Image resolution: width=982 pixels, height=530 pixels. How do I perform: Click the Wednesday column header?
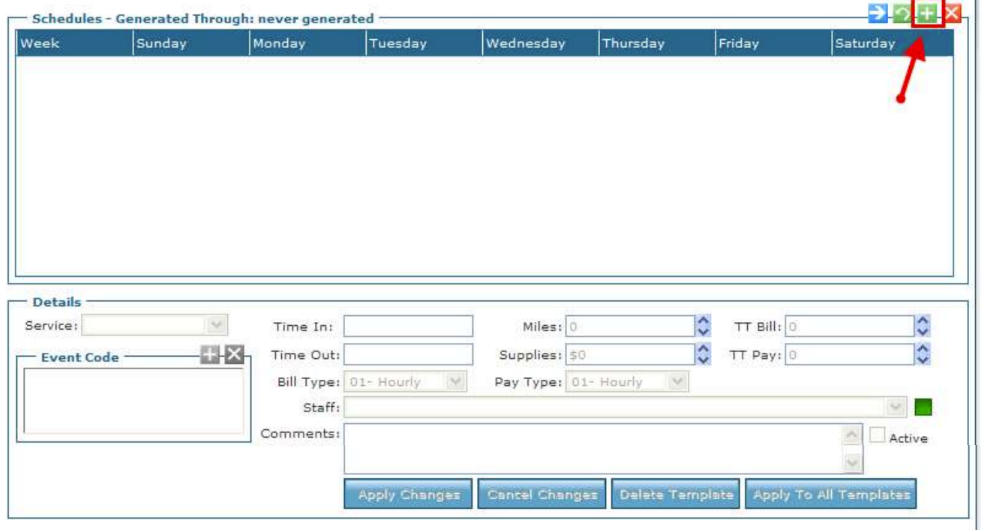tap(540, 43)
